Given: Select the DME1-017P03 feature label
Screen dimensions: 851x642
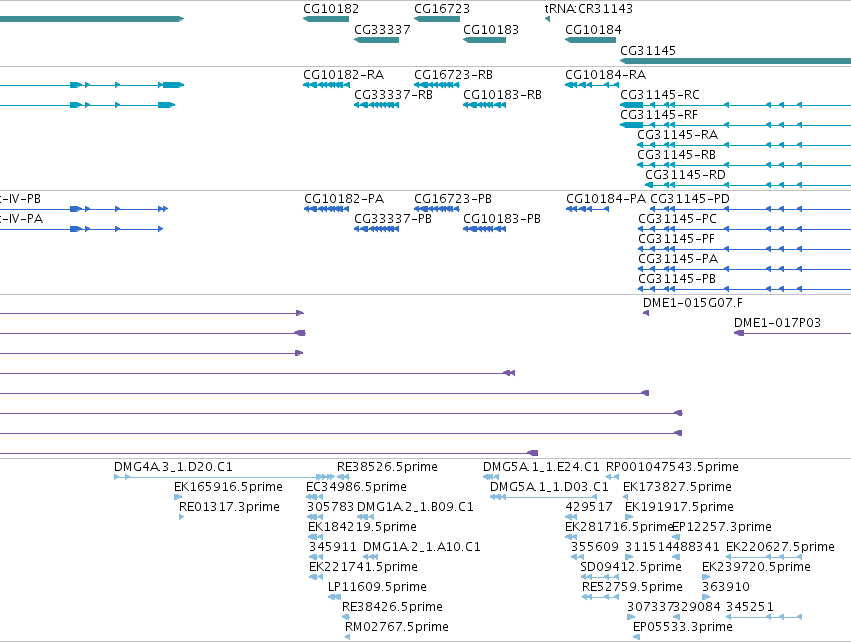Looking at the screenshot, I should pos(777,323).
